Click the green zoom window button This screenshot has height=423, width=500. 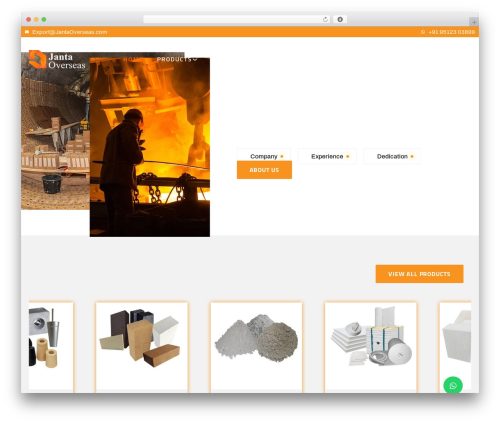click(44, 20)
